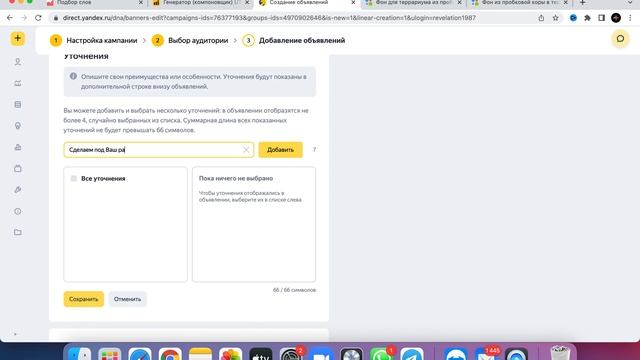This screenshot has width=640, height=360.
Task: Open the folder sidebar icon
Action: tap(18, 232)
